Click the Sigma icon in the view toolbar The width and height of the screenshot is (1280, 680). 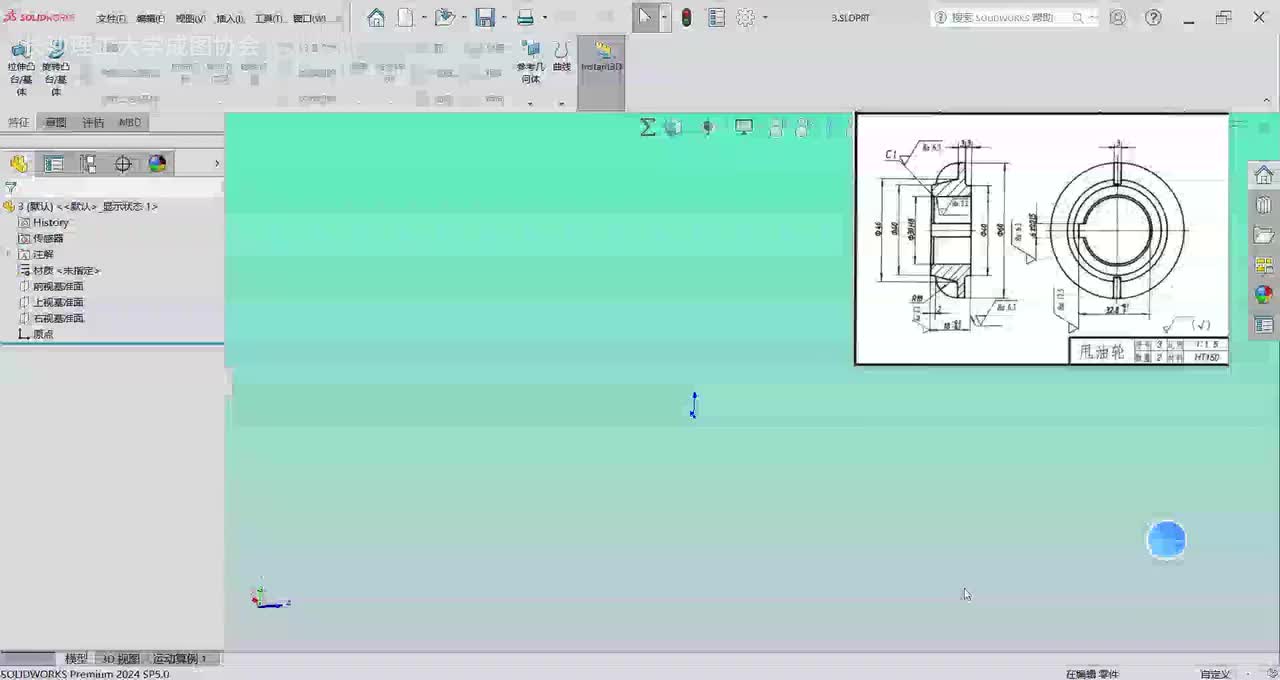[648, 127]
